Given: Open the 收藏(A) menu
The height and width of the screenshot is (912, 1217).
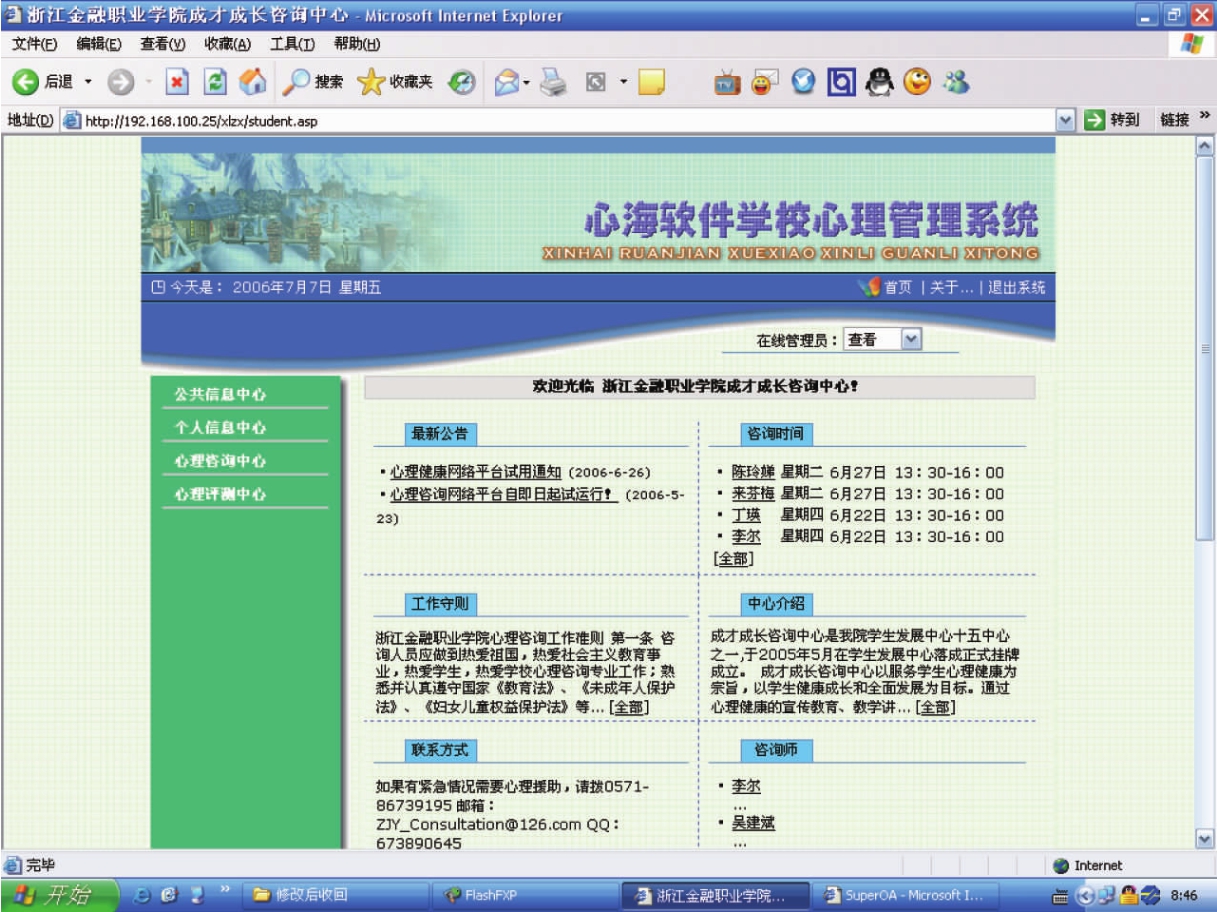Looking at the screenshot, I should click(x=227, y=44).
